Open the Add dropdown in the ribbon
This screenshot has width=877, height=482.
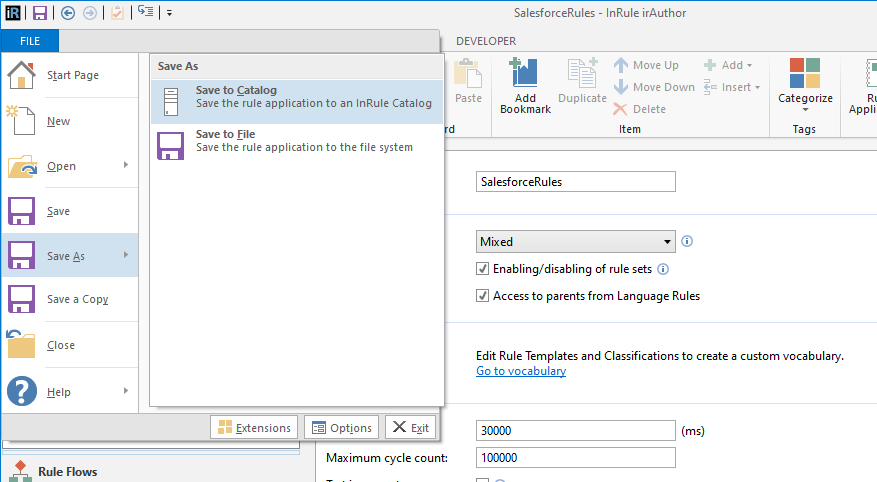coord(728,65)
